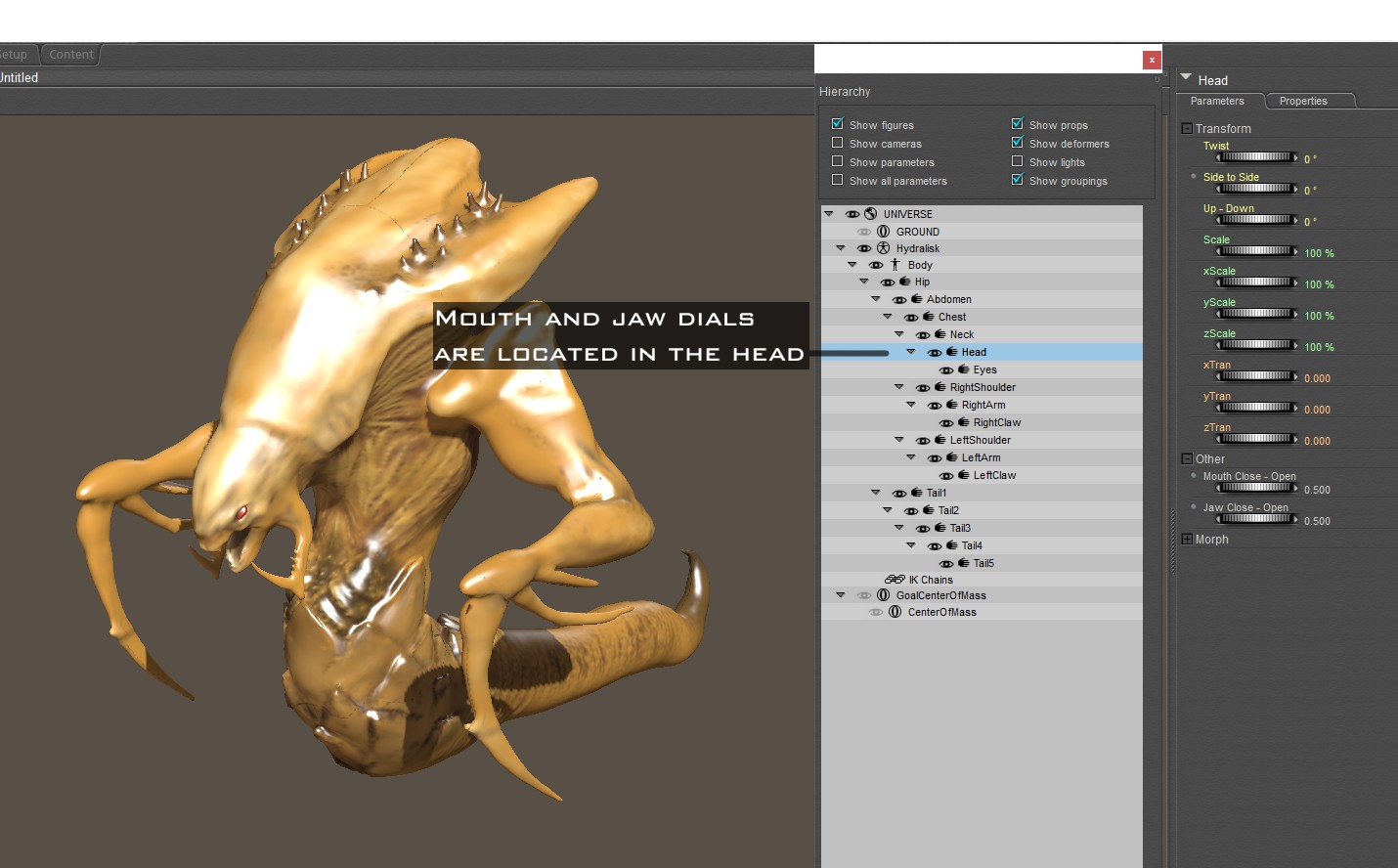Enable Show lights checkbox
This screenshot has height=868, width=1398.
1017,161
